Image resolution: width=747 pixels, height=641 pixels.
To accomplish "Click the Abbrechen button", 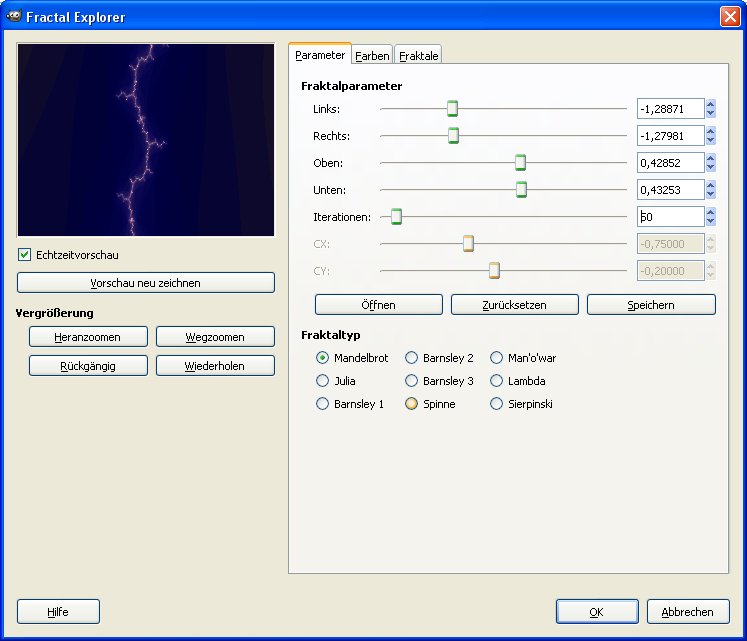I will coord(688,611).
